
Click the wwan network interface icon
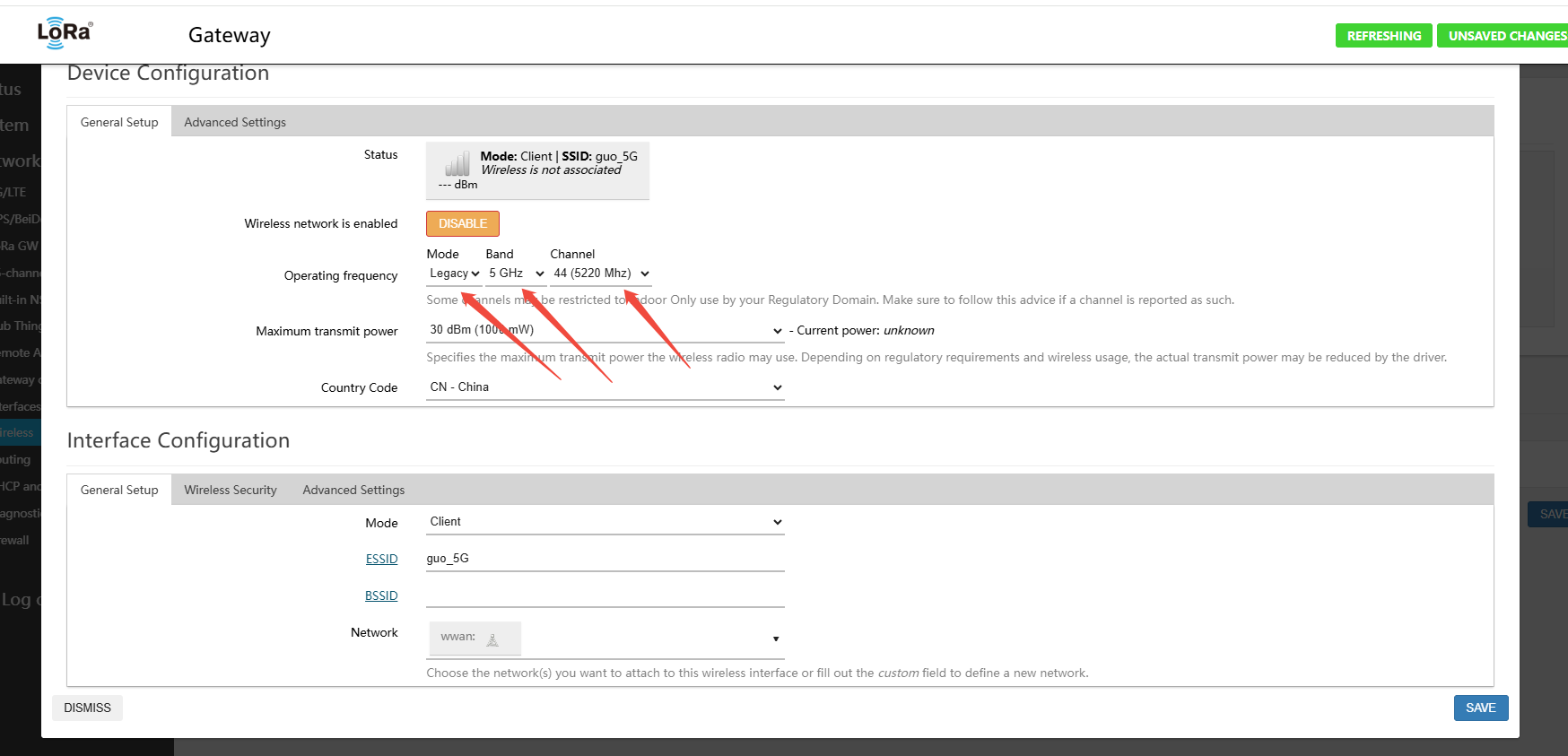pyautogui.click(x=492, y=639)
